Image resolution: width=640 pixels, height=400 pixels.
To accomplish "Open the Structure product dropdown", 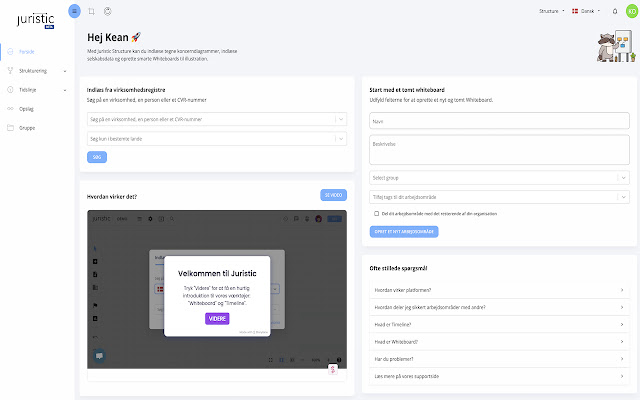I will [x=552, y=11].
